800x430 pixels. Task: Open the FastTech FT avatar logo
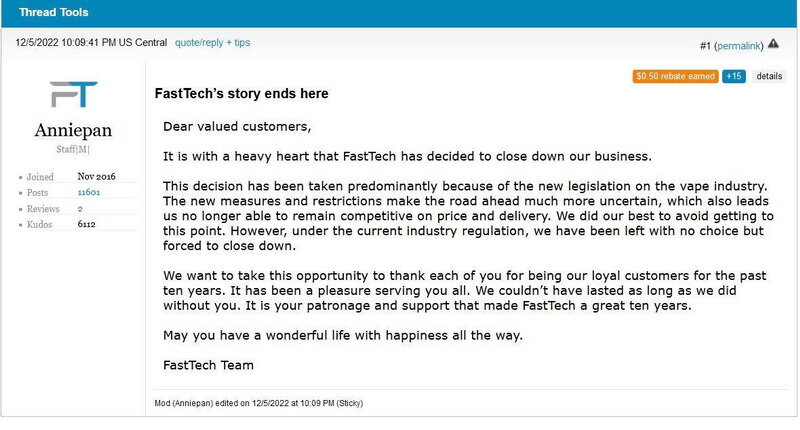[73, 94]
